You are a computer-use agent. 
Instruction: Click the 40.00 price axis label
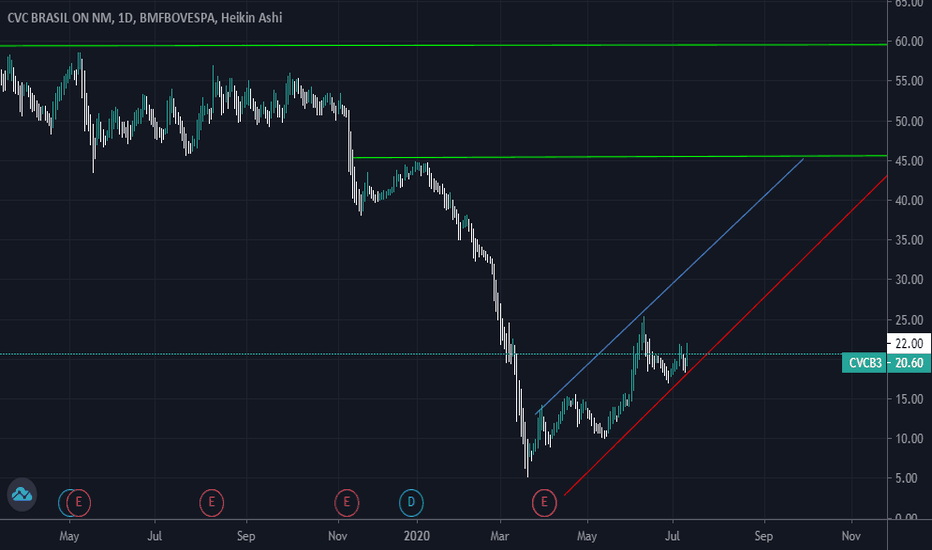[x=909, y=200]
